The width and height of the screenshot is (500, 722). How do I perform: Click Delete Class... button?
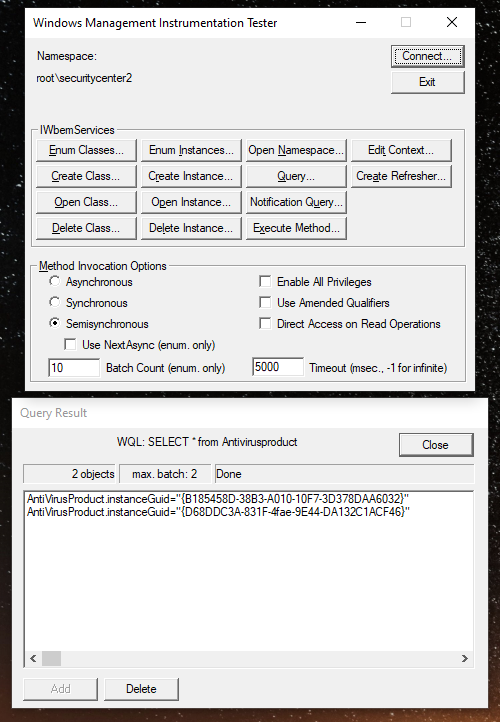[x=86, y=228]
